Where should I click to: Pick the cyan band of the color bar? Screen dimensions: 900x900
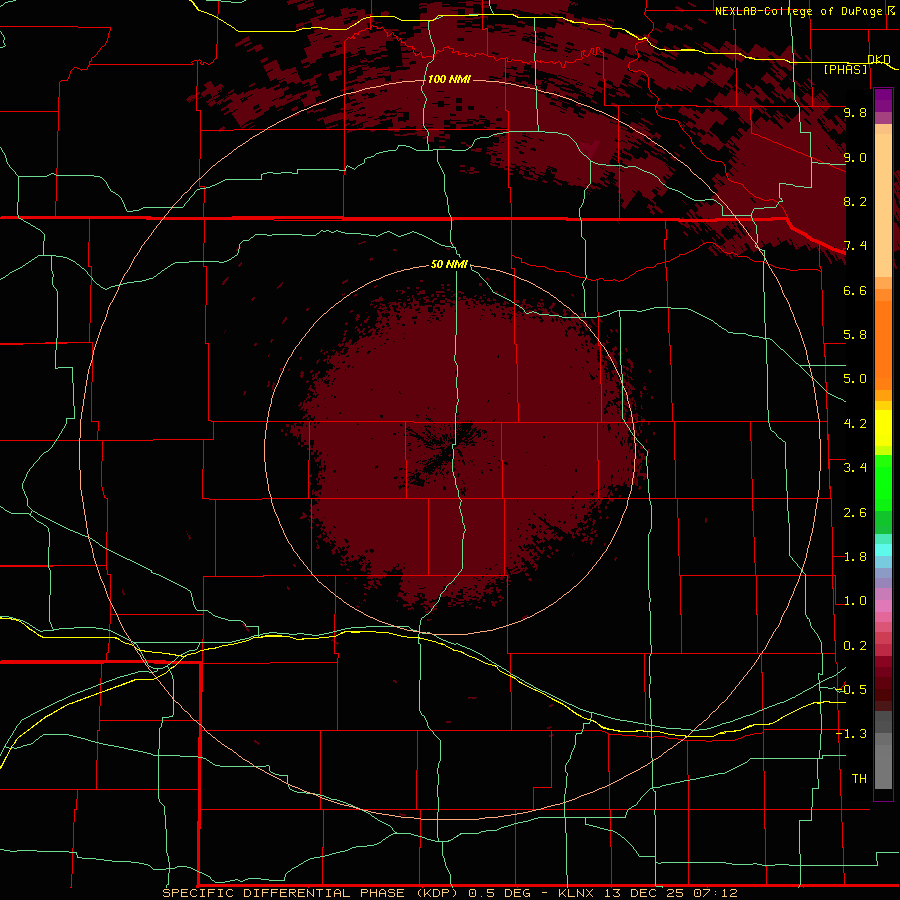click(x=883, y=550)
